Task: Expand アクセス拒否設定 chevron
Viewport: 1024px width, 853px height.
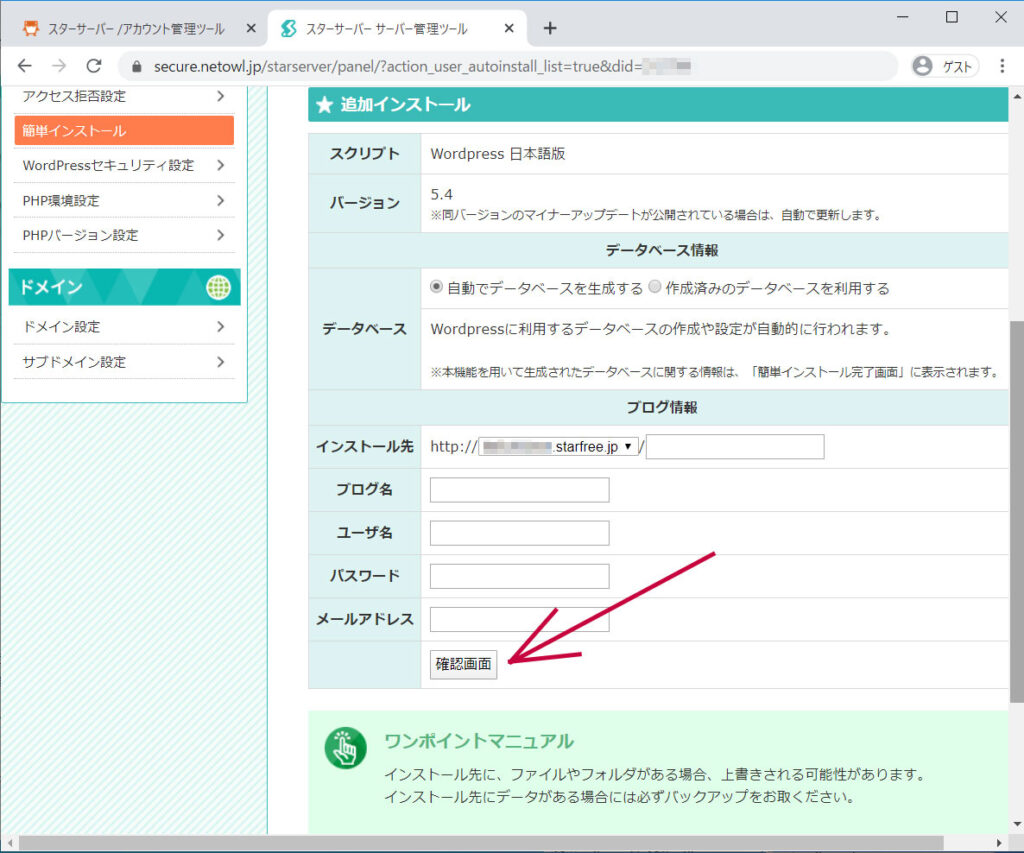Action: (x=221, y=96)
